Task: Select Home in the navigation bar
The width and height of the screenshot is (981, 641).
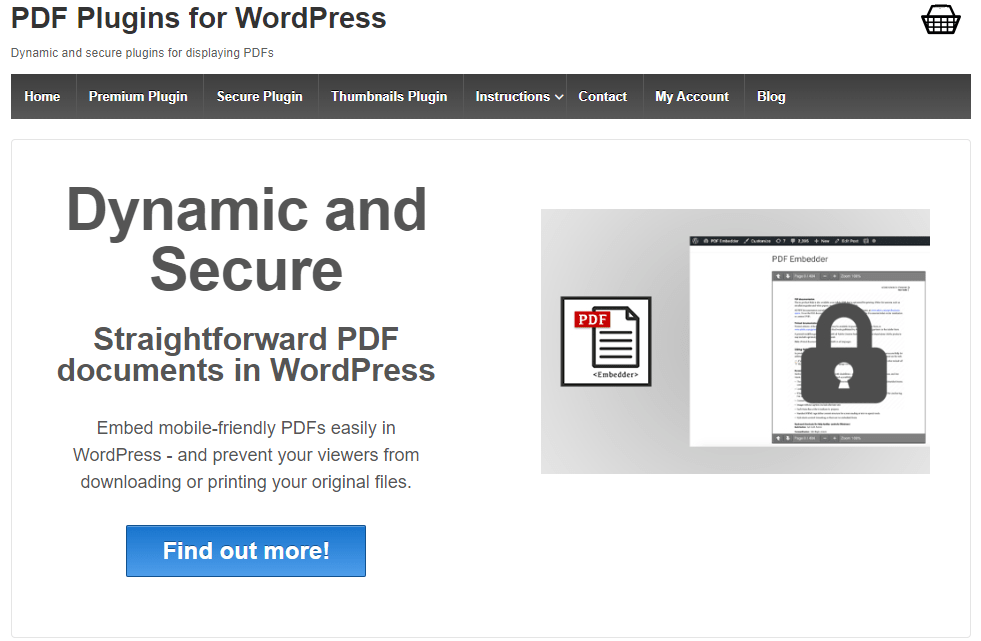Action: (x=42, y=96)
